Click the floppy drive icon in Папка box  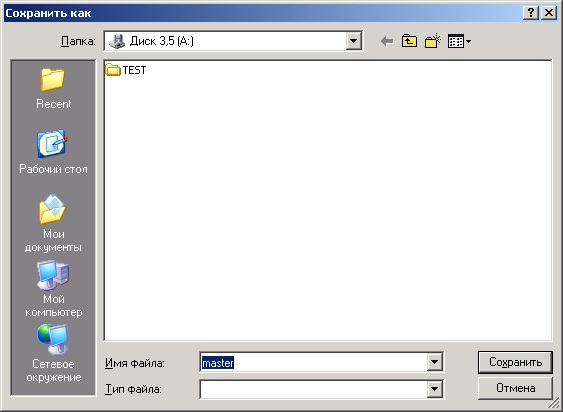(117, 41)
